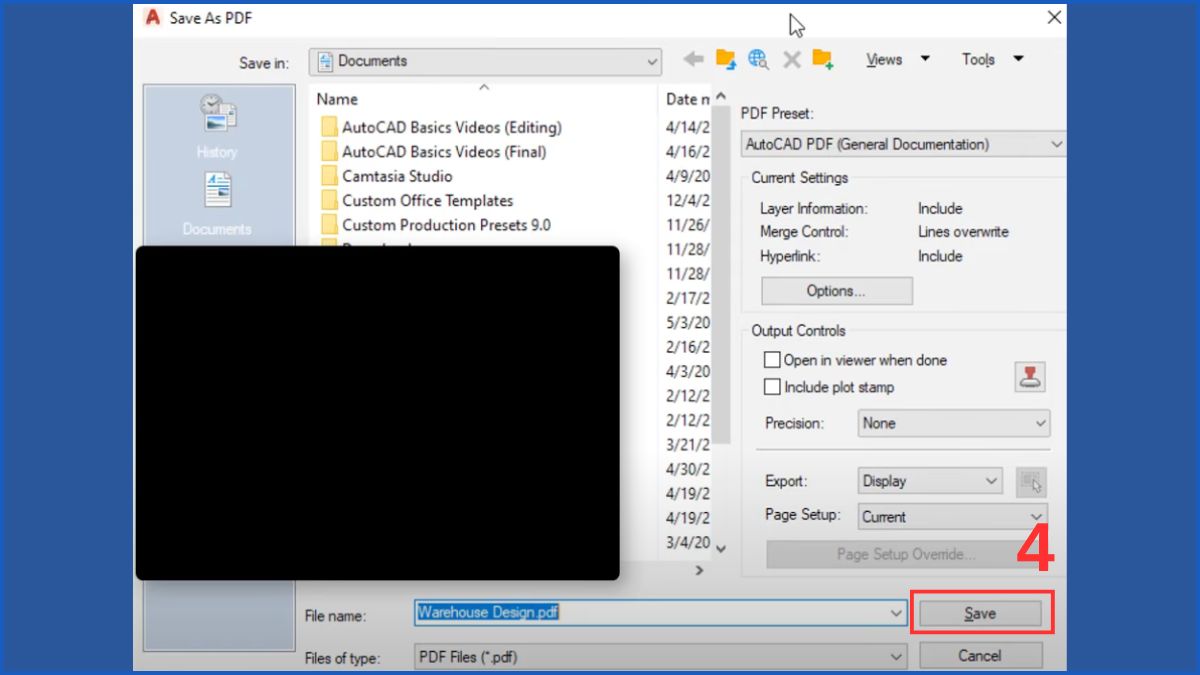
Task: Sort files by Date modified column header
Action: [x=687, y=99]
